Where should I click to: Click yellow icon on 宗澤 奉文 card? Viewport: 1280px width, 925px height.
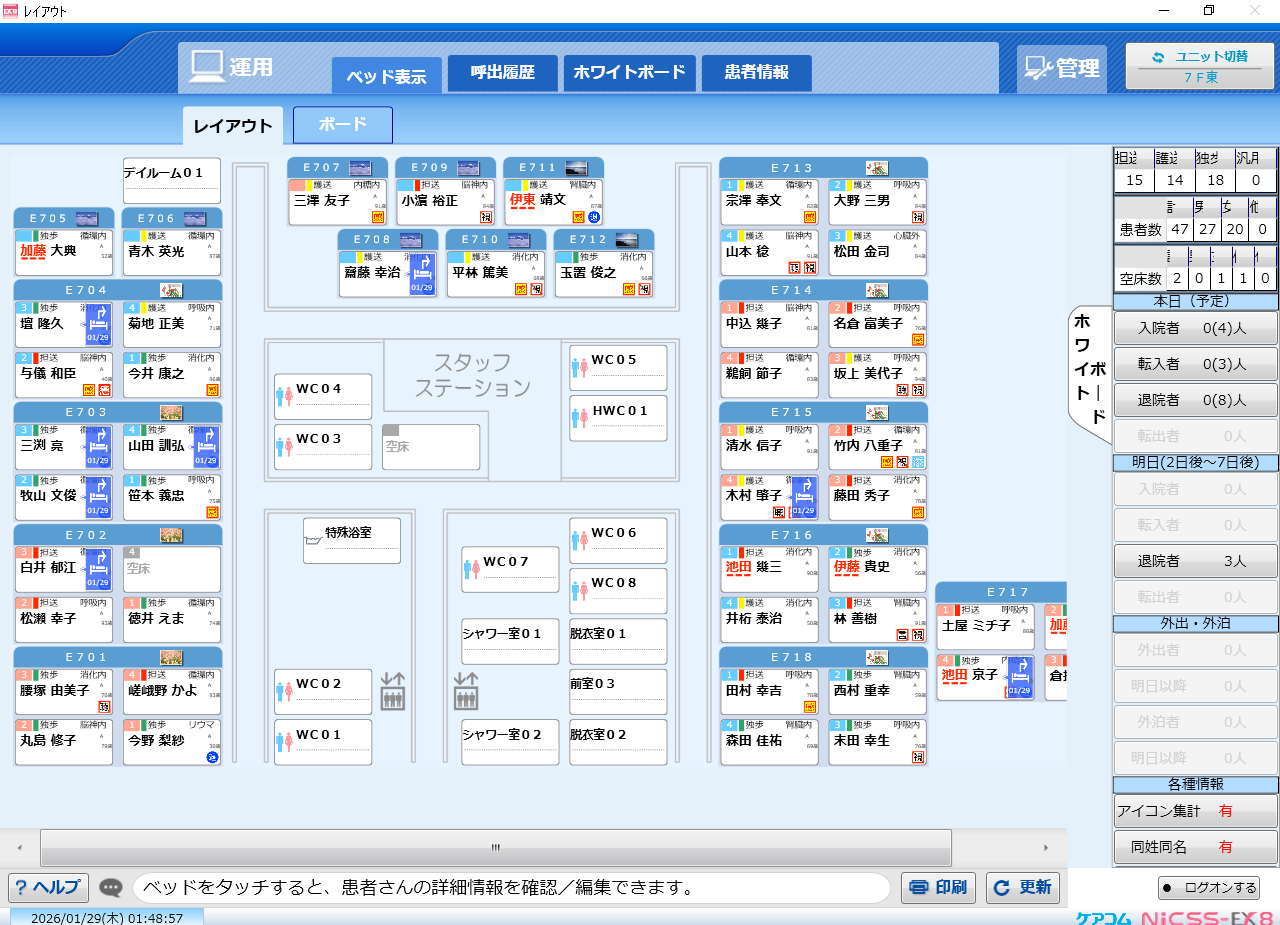[x=811, y=216]
